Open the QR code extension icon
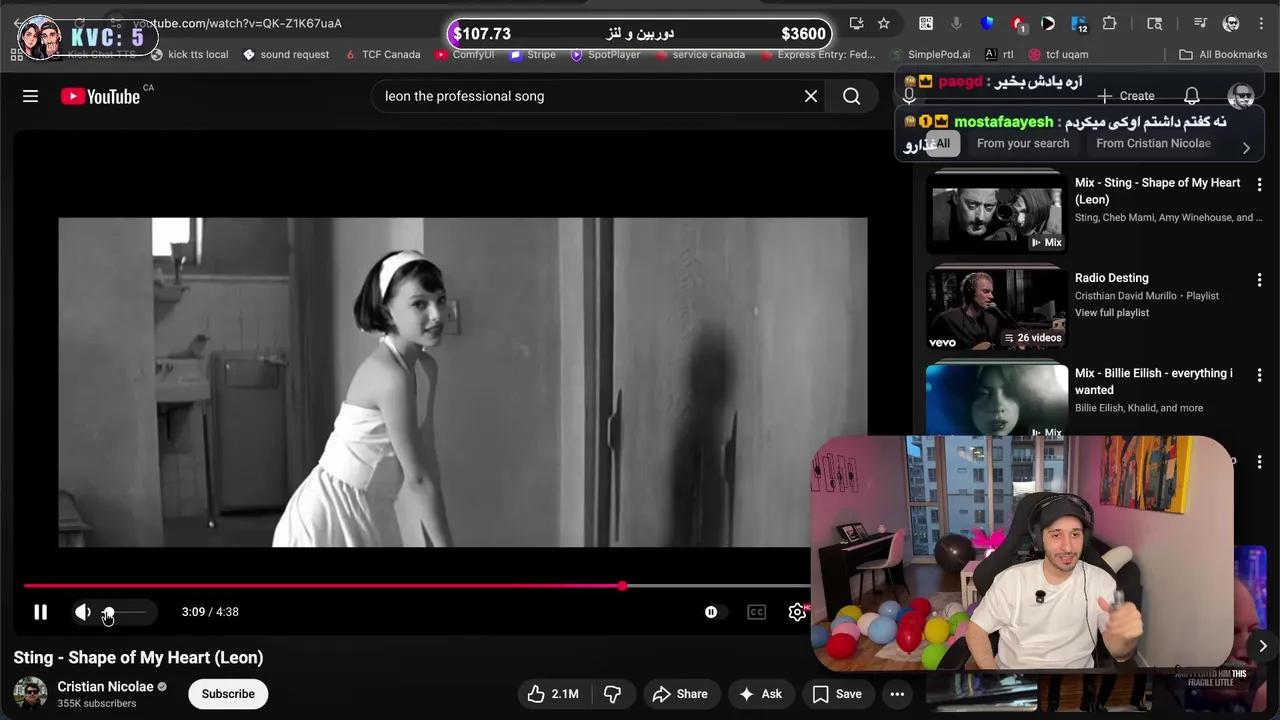 click(x=926, y=23)
